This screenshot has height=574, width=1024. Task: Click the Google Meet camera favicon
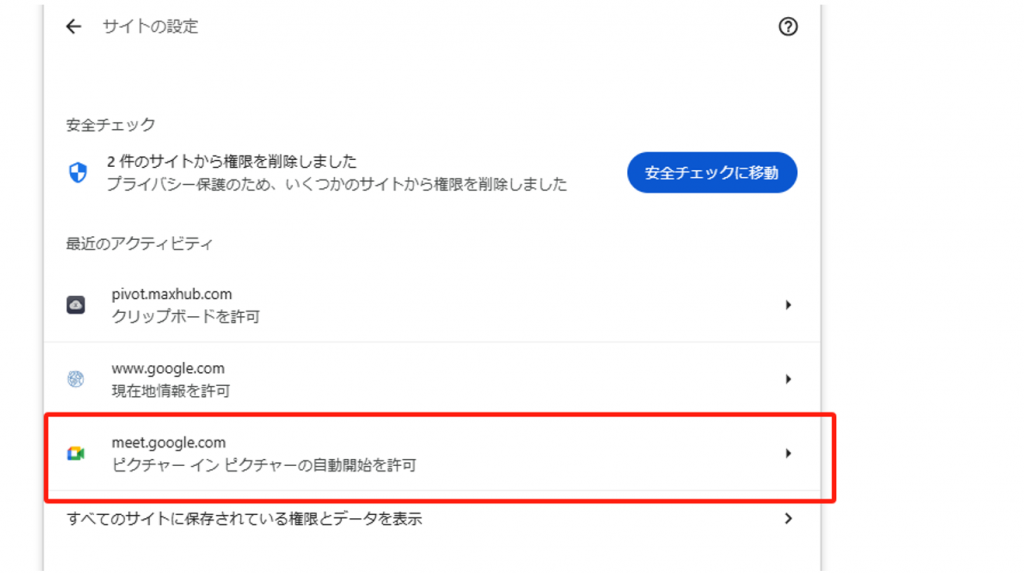tap(76, 453)
